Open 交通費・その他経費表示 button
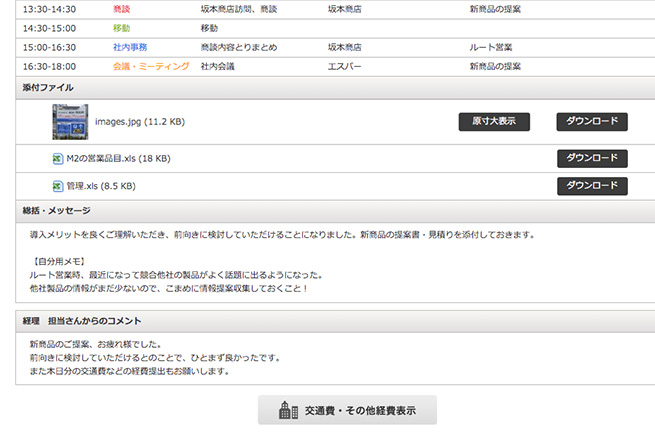Image resolution: width=655 pixels, height=441 pixels. pyautogui.click(x=347, y=410)
